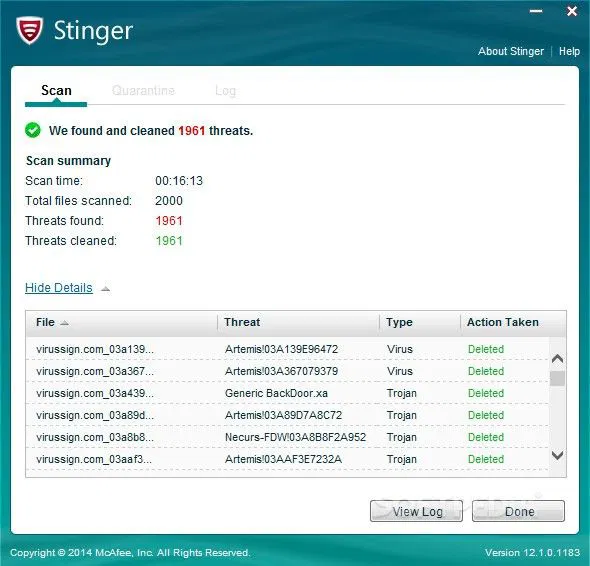
Task: Click the red Threats found value 1961
Action: [x=169, y=221]
